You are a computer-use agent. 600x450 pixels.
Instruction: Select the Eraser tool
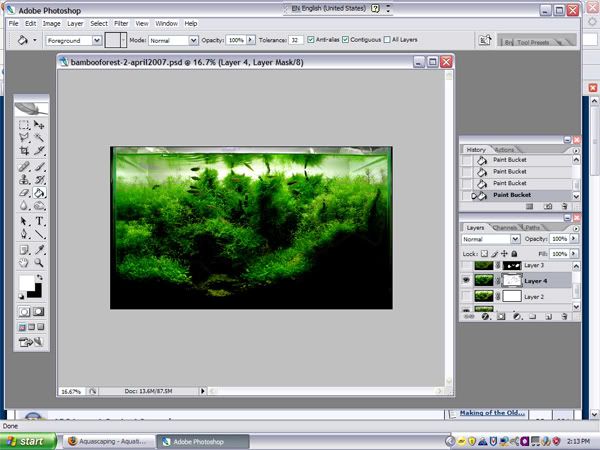[24, 193]
